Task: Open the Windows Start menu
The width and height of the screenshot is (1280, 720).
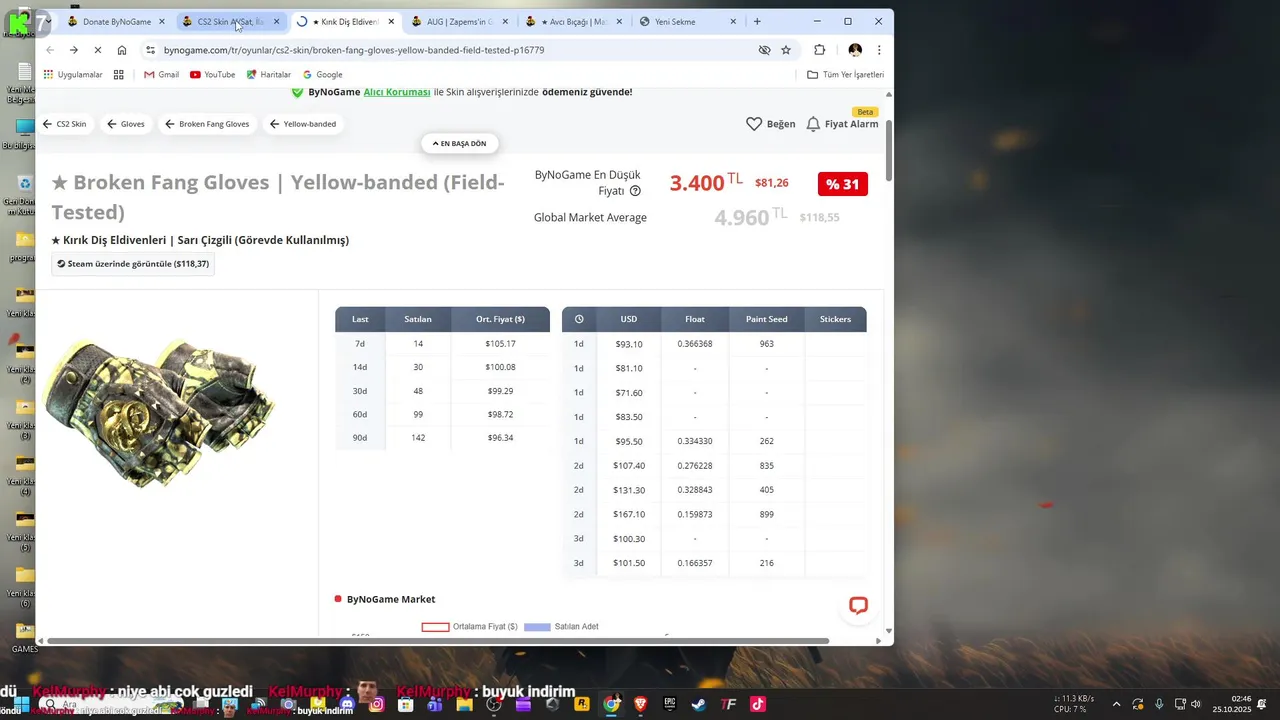Action: [20, 704]
